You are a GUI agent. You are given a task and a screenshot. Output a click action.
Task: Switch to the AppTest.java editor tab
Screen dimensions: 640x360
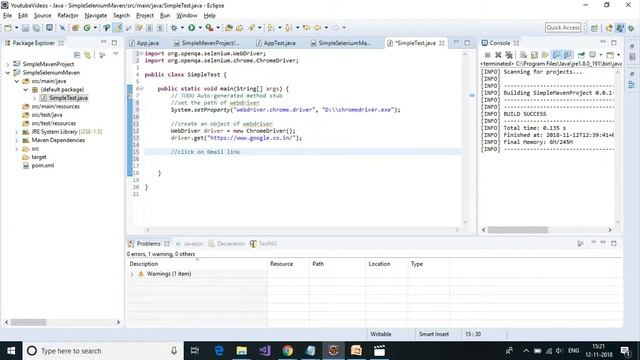(x=276, y=43)
